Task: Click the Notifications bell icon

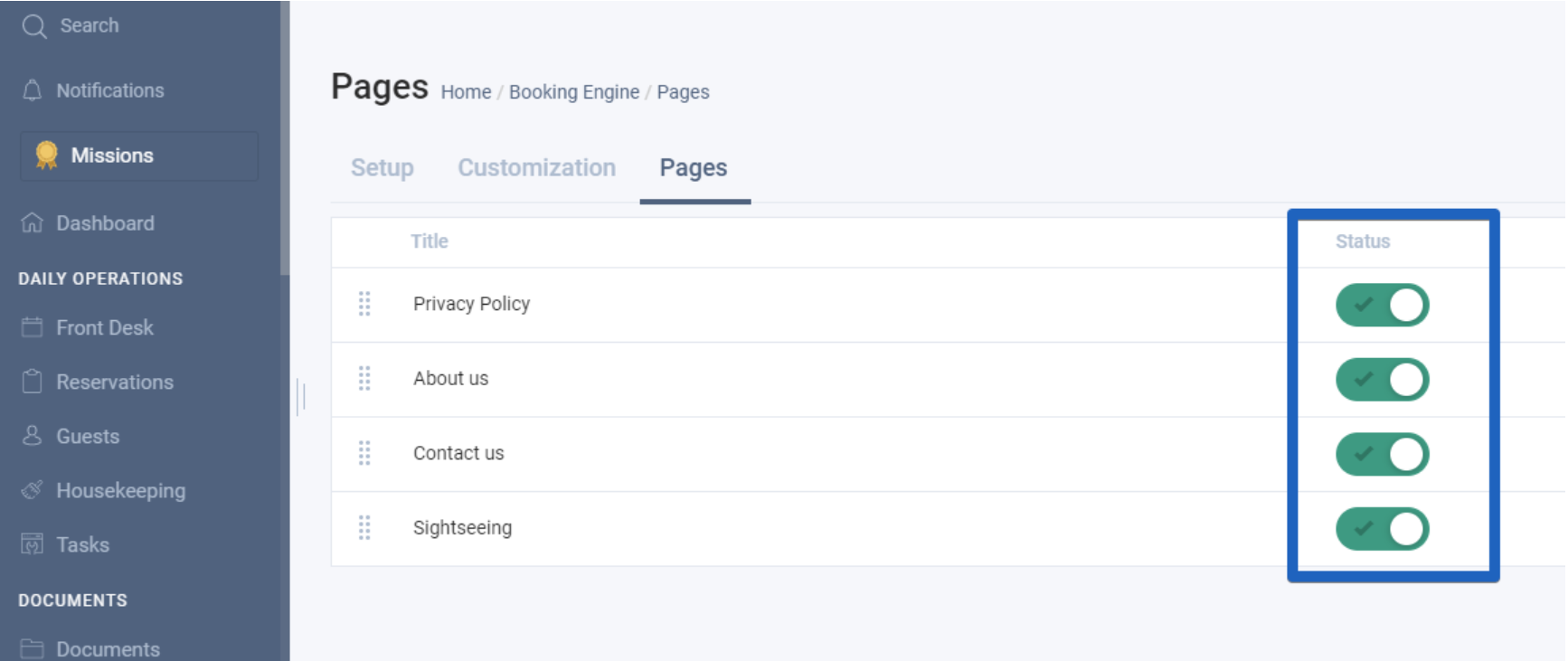Action: point(33,90)
